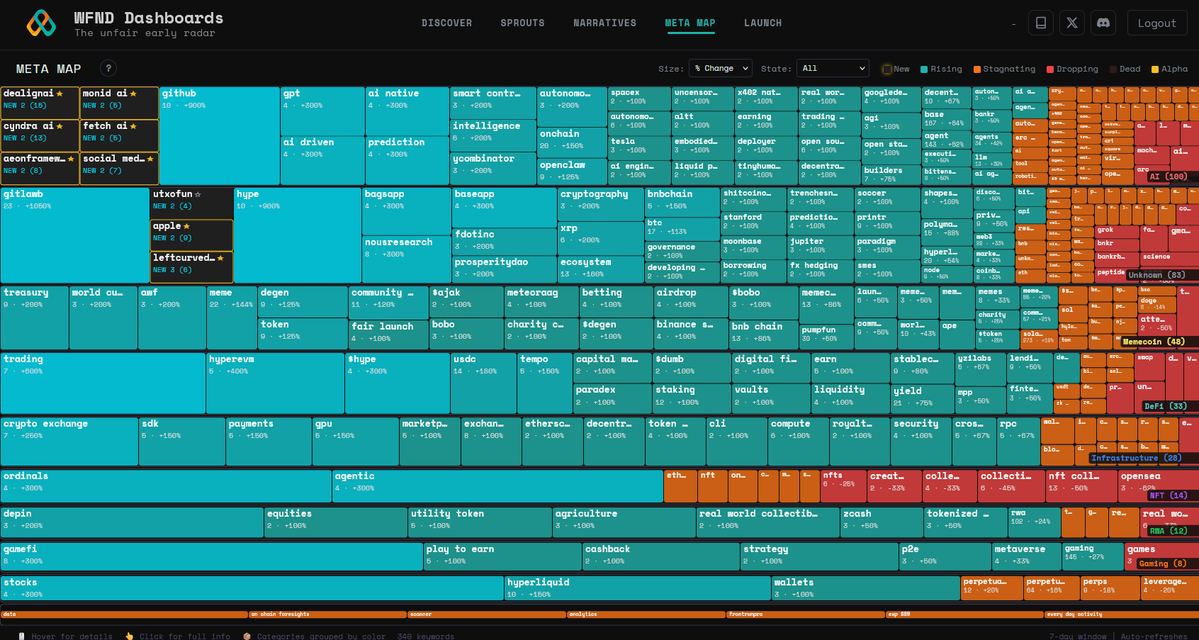Open the gamefi tile
This screenshot has width=1199, height=640.
point(212,557)
